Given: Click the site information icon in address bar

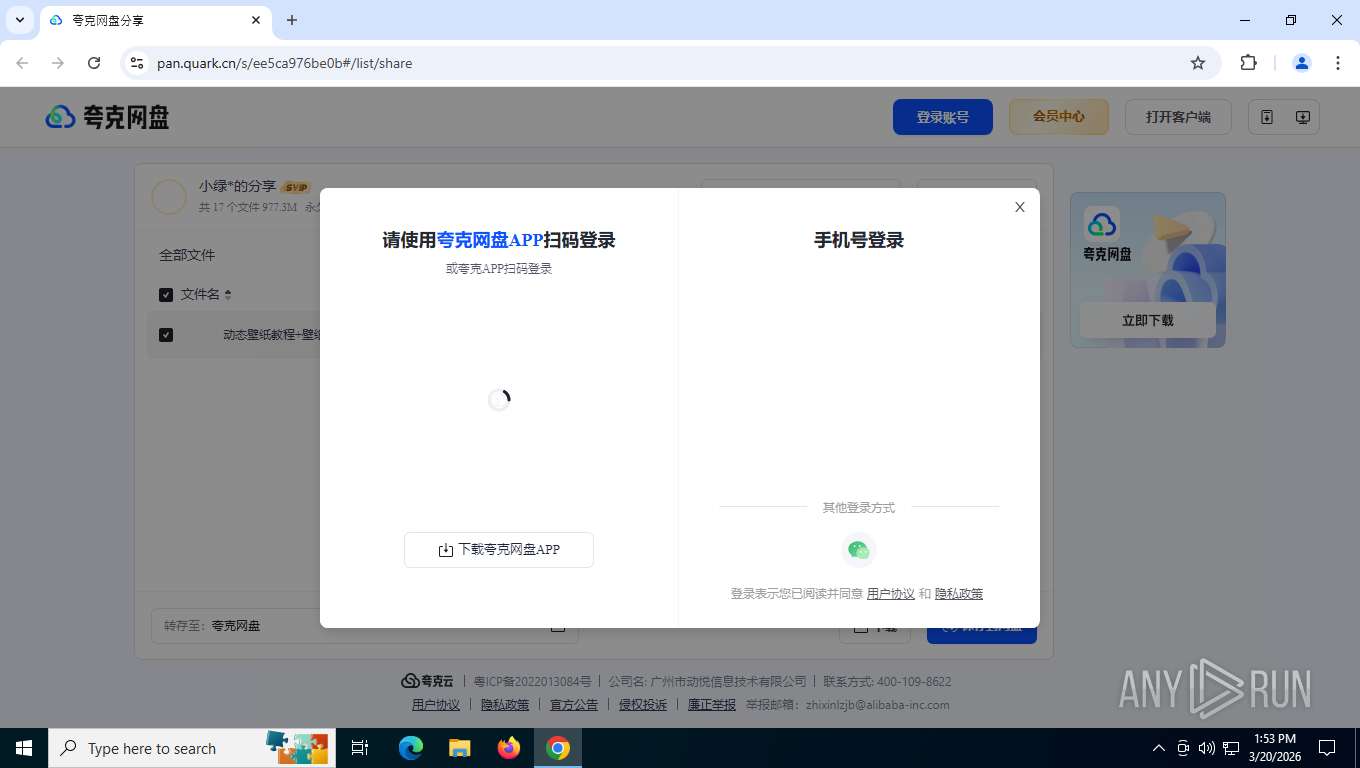Looking at the screenshot, I should (137, 63).
